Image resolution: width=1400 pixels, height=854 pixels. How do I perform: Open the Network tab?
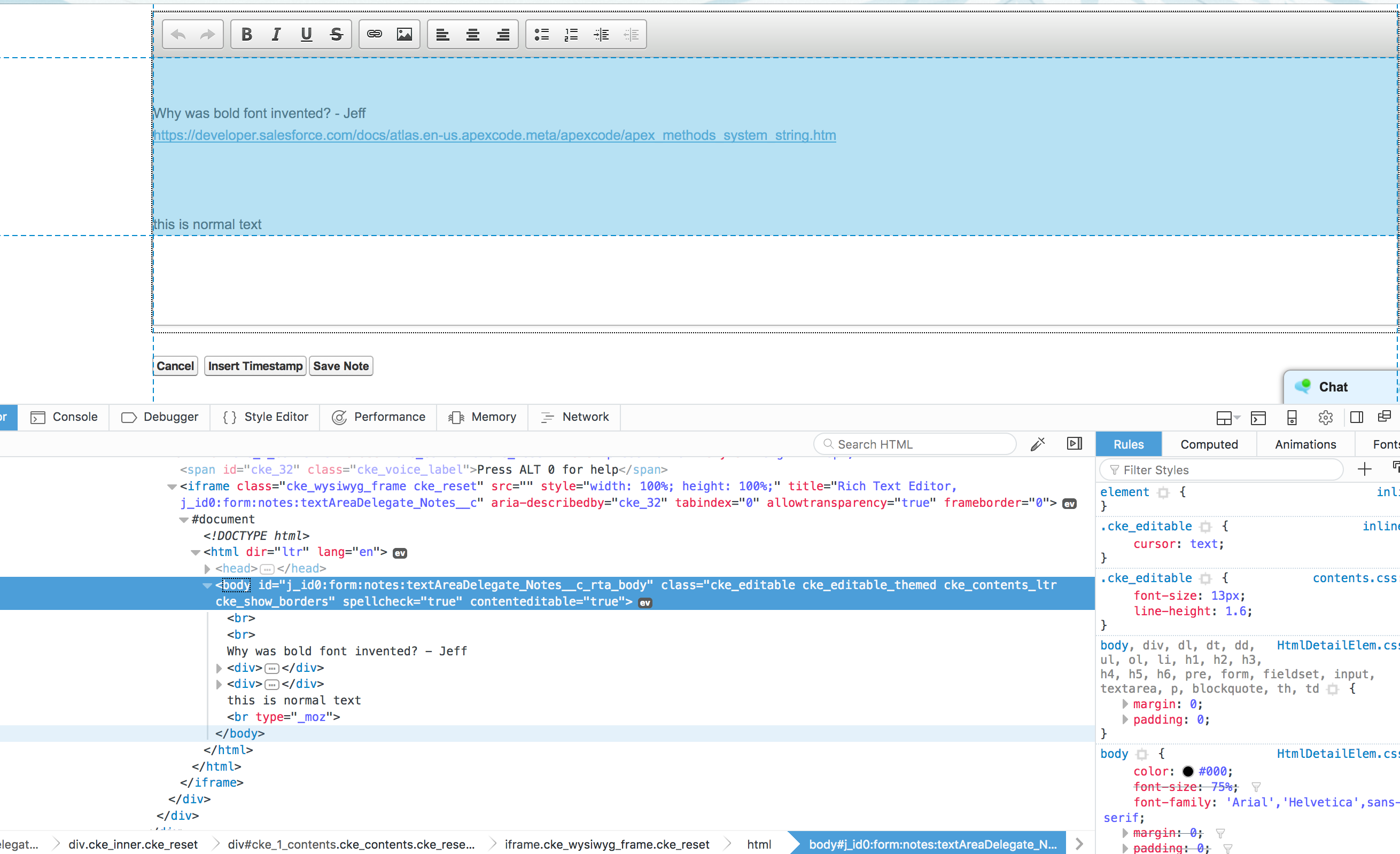574,417
